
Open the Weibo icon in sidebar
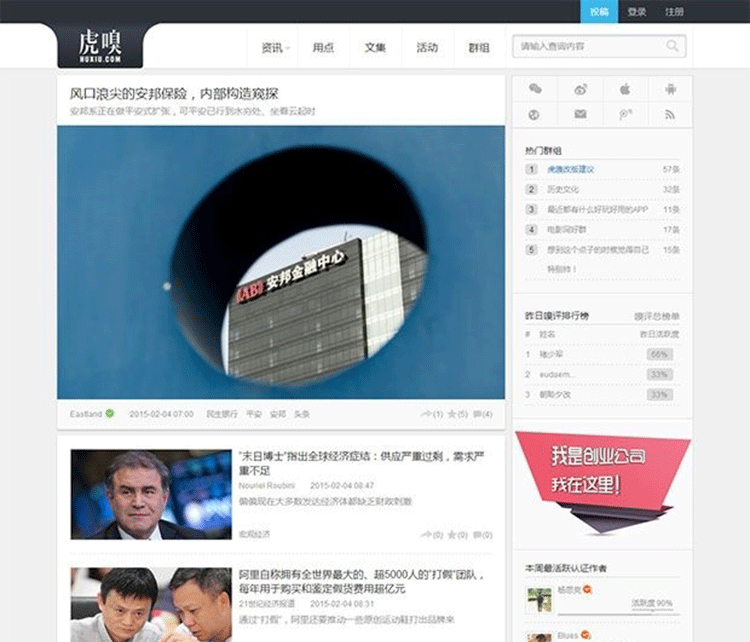[x=580, y=89]
